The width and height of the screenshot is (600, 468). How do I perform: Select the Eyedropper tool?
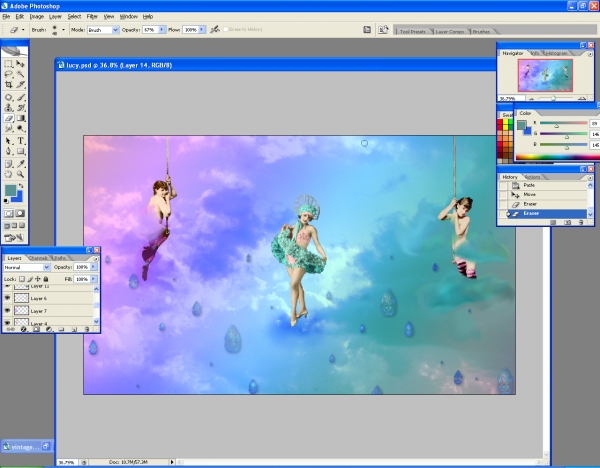pos(21,164)
